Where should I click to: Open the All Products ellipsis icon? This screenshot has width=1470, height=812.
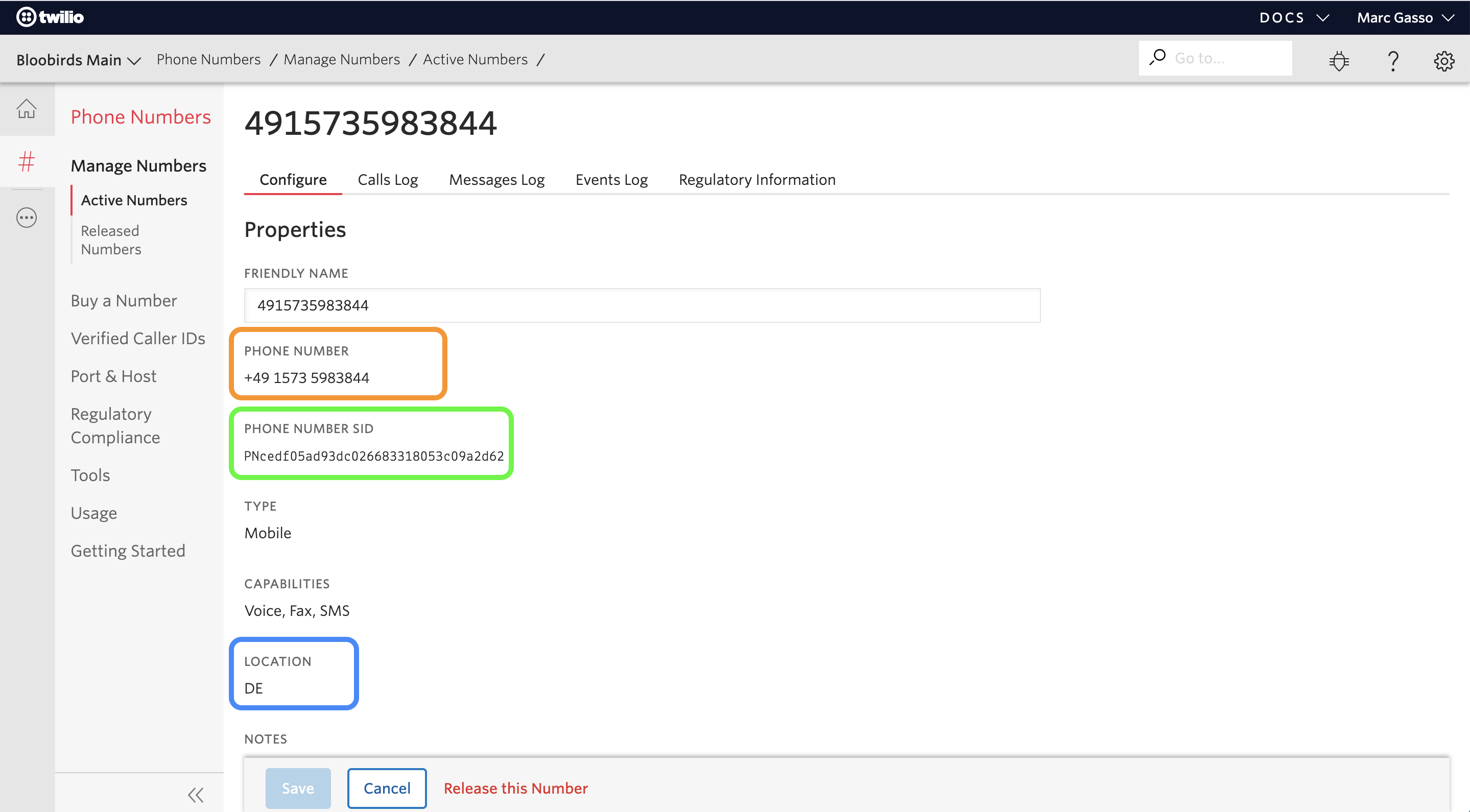click(x=26, y=218)
